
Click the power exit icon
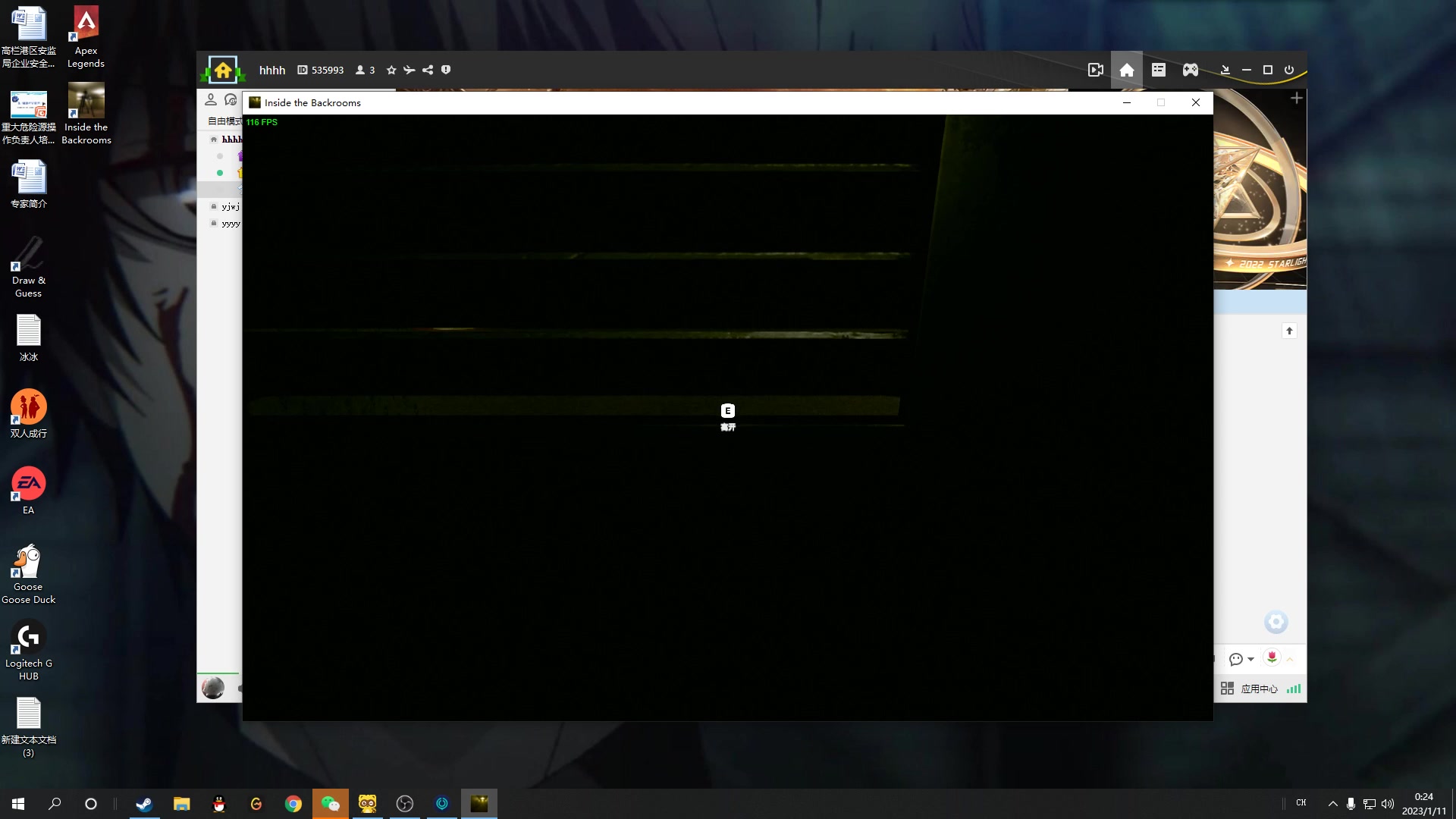[1288, 70]
